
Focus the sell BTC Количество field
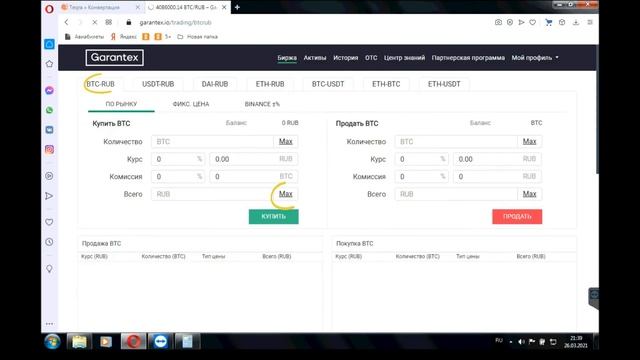pos(456,142)
